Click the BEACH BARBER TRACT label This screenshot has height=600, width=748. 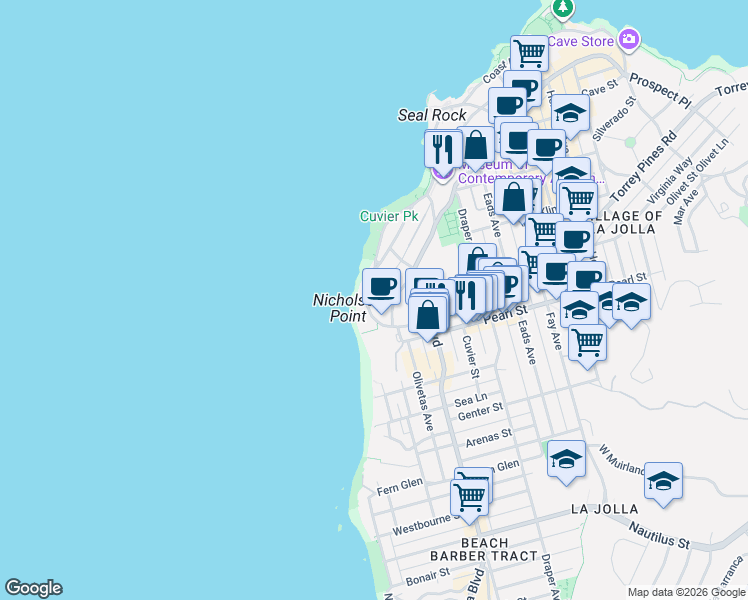click(x=484, y=549)
